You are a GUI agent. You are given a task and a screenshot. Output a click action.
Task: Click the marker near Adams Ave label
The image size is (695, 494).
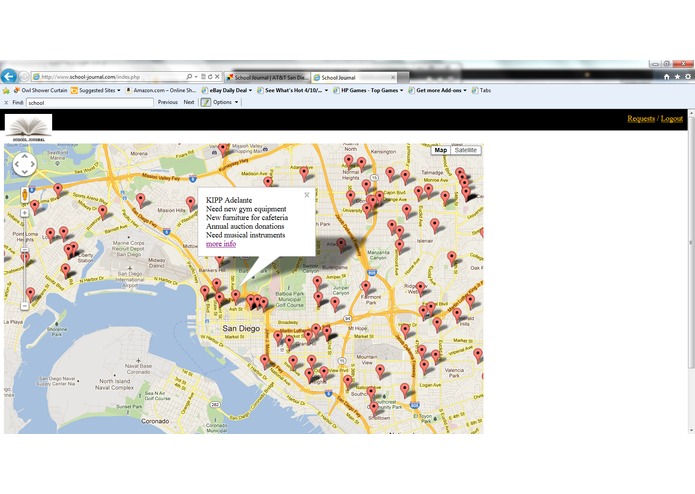304,173
